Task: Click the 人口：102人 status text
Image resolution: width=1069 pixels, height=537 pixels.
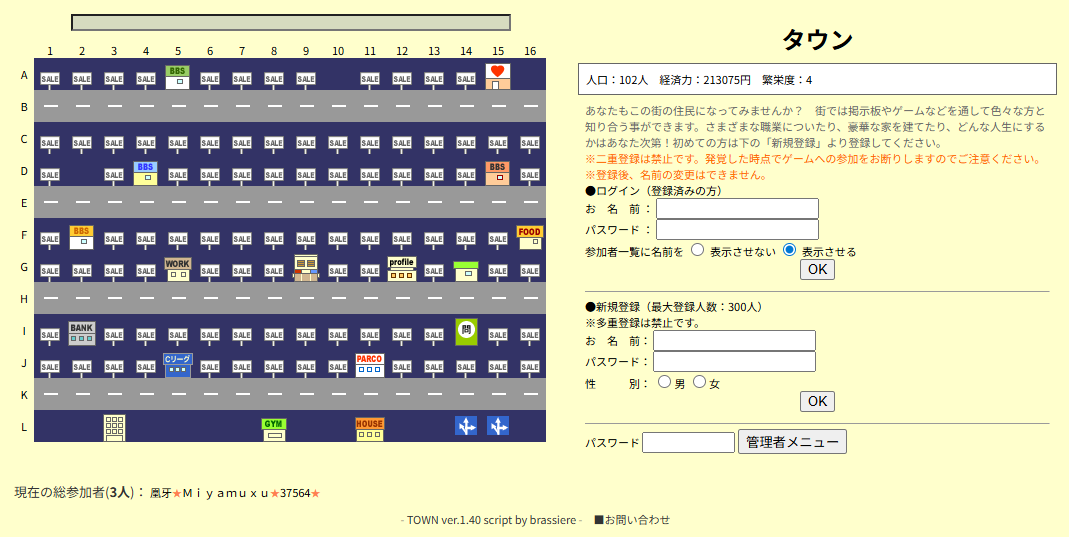Action: tap(617, 80)
